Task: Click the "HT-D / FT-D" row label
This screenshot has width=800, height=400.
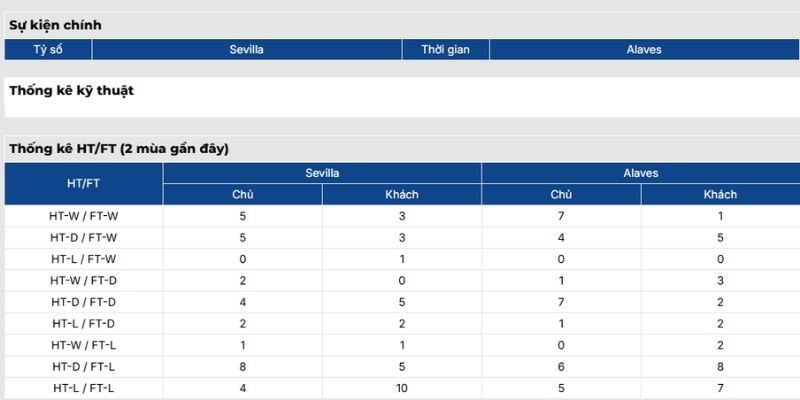Action: click(83, 302)
